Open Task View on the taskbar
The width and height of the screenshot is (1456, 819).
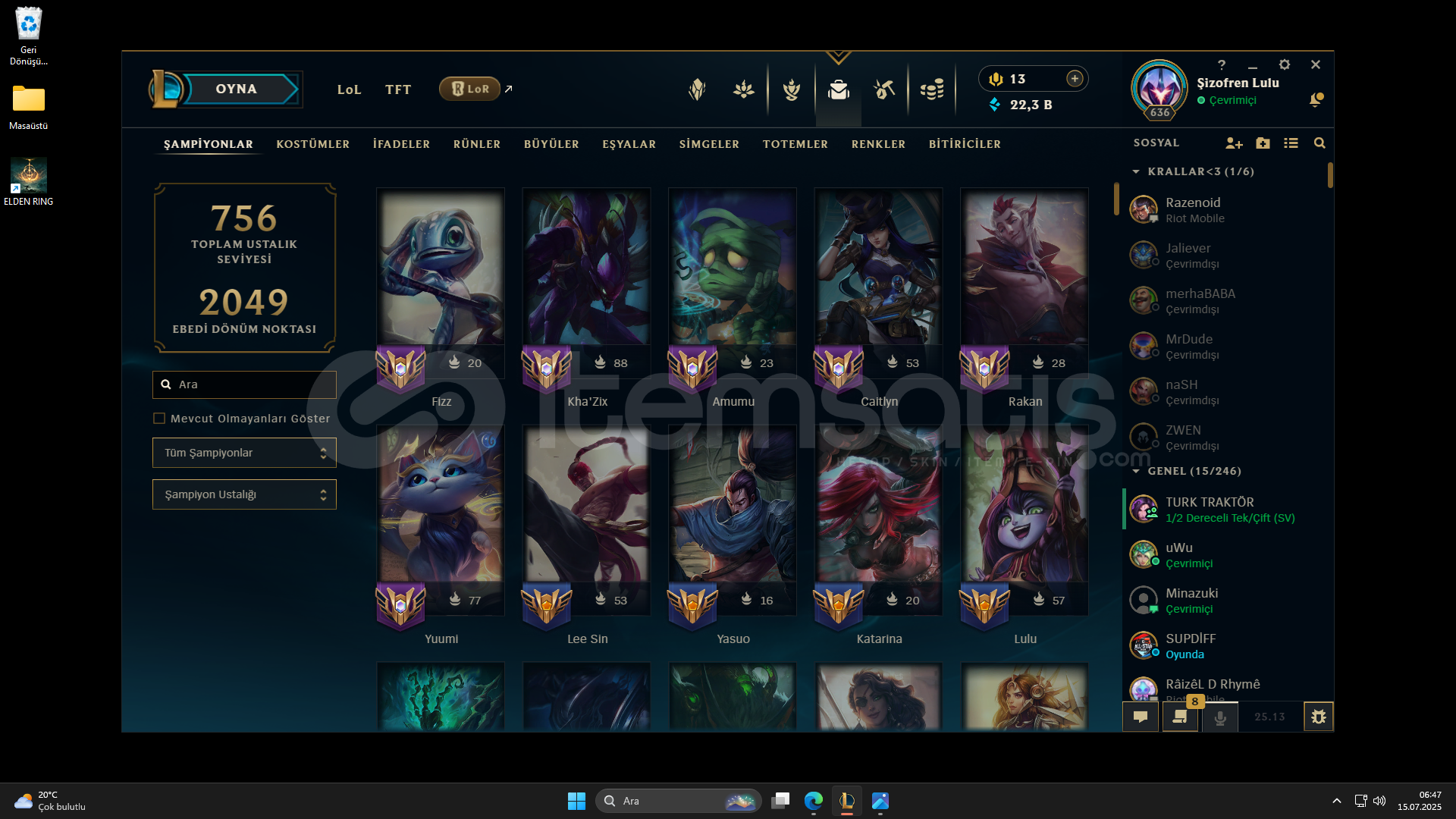[780, 801]
